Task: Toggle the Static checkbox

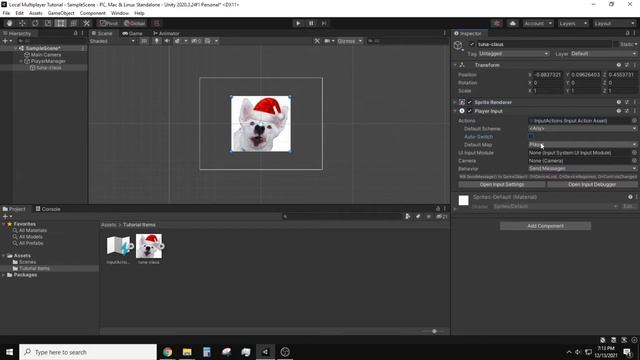Action: [x=616, y=44]
